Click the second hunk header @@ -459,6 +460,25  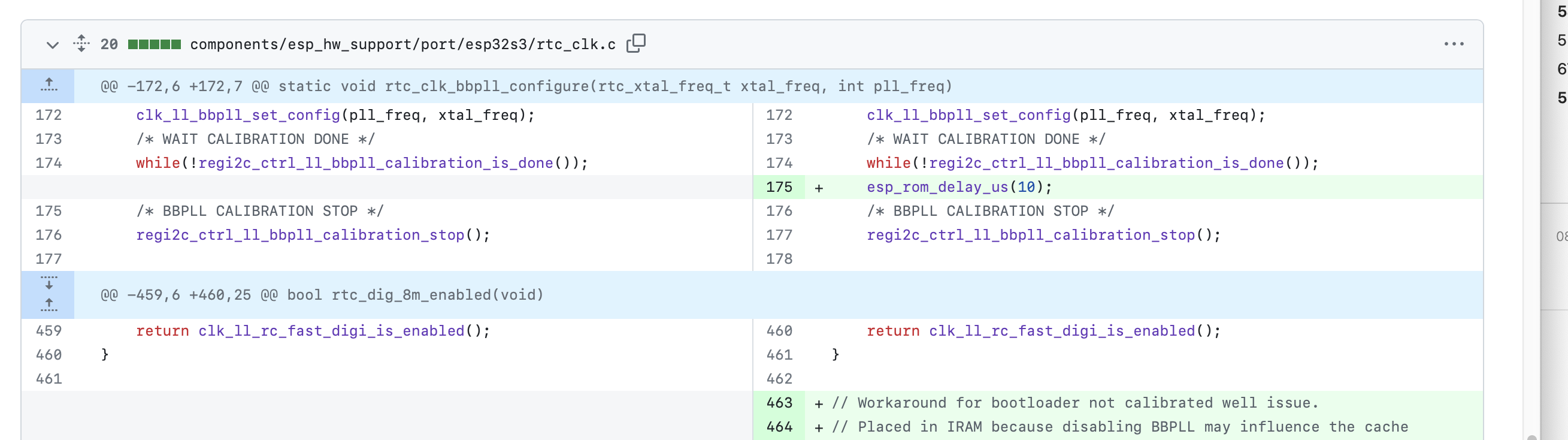tap(322, 295)
